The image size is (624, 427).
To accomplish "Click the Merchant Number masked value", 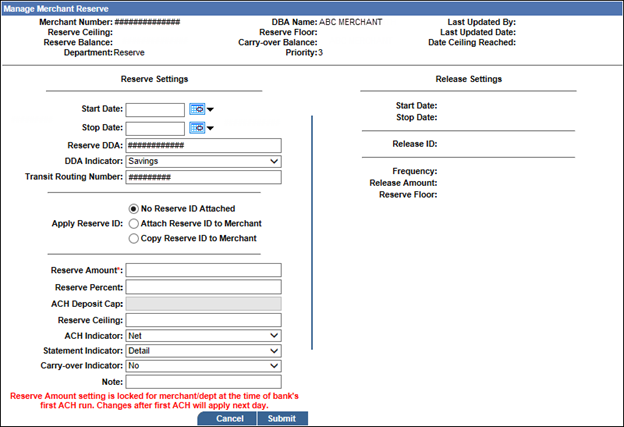I will click(147, 22).
